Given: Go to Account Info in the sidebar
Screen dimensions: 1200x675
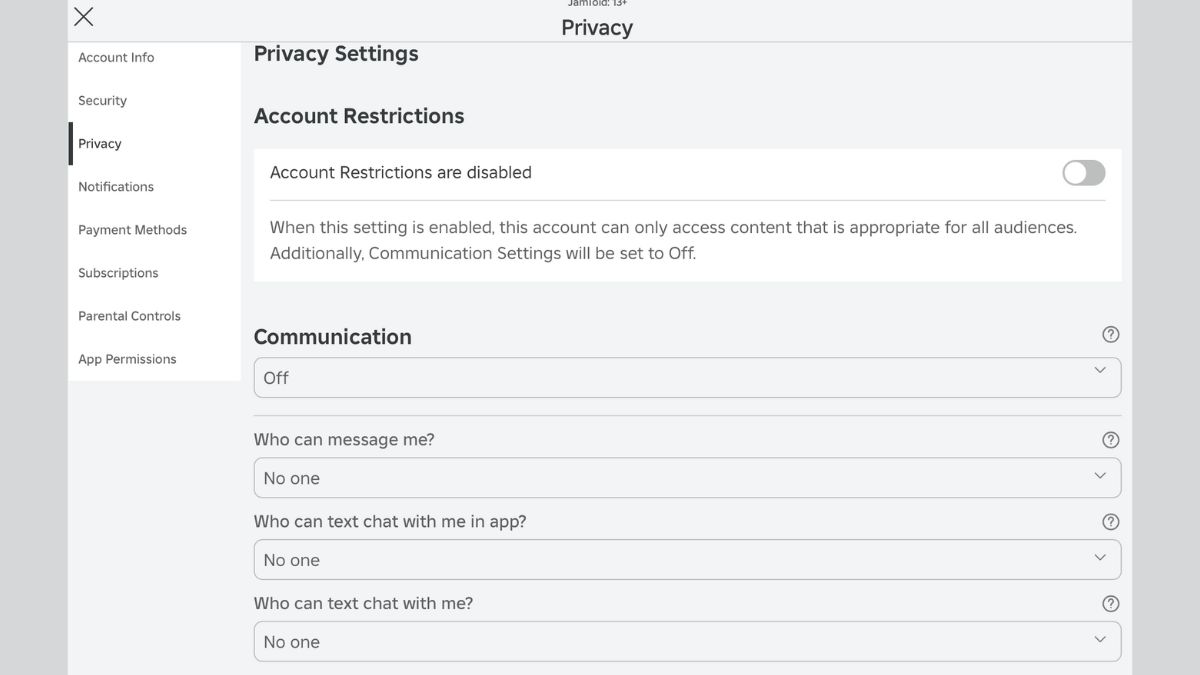Looking at the screenshot, I should pyautogui.click(x=116, y=58).
